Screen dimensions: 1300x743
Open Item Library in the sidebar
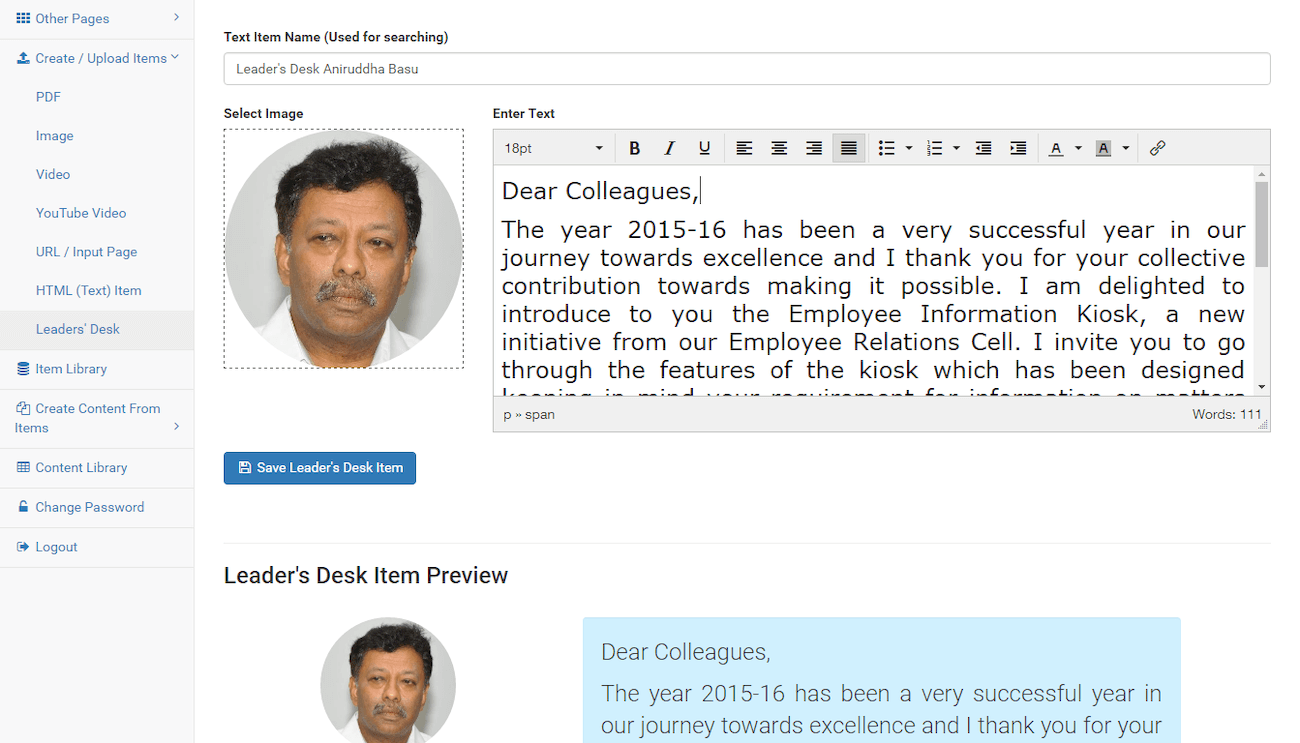pos(71,369)
